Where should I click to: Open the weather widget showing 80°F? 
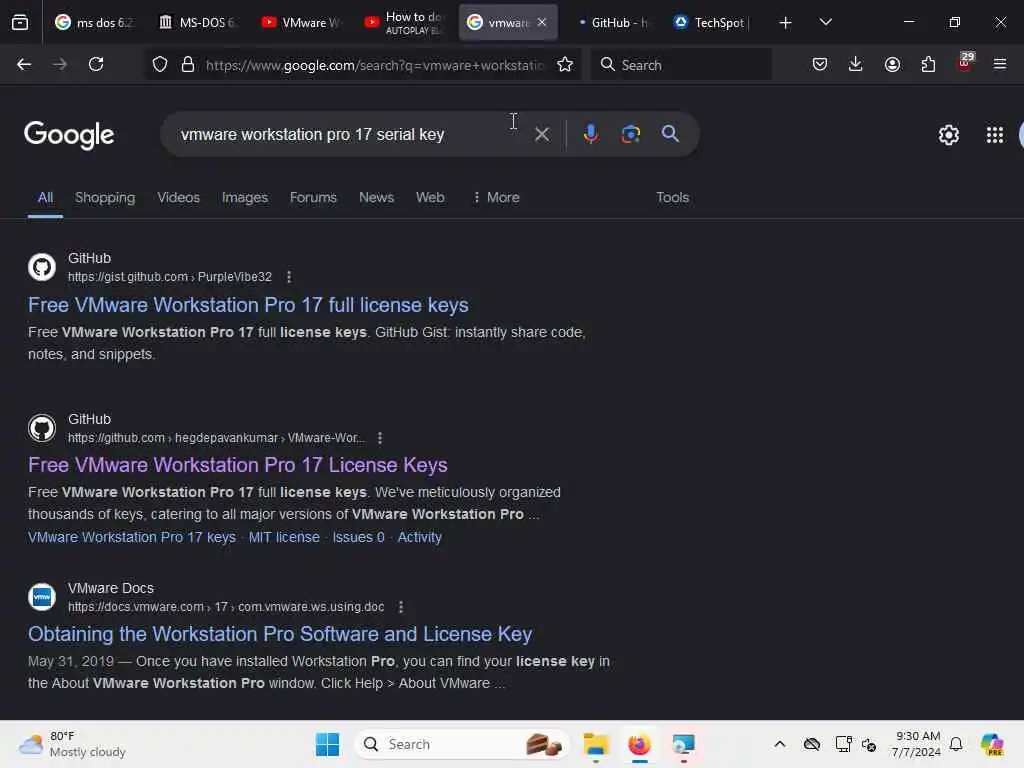coord(72,744)
